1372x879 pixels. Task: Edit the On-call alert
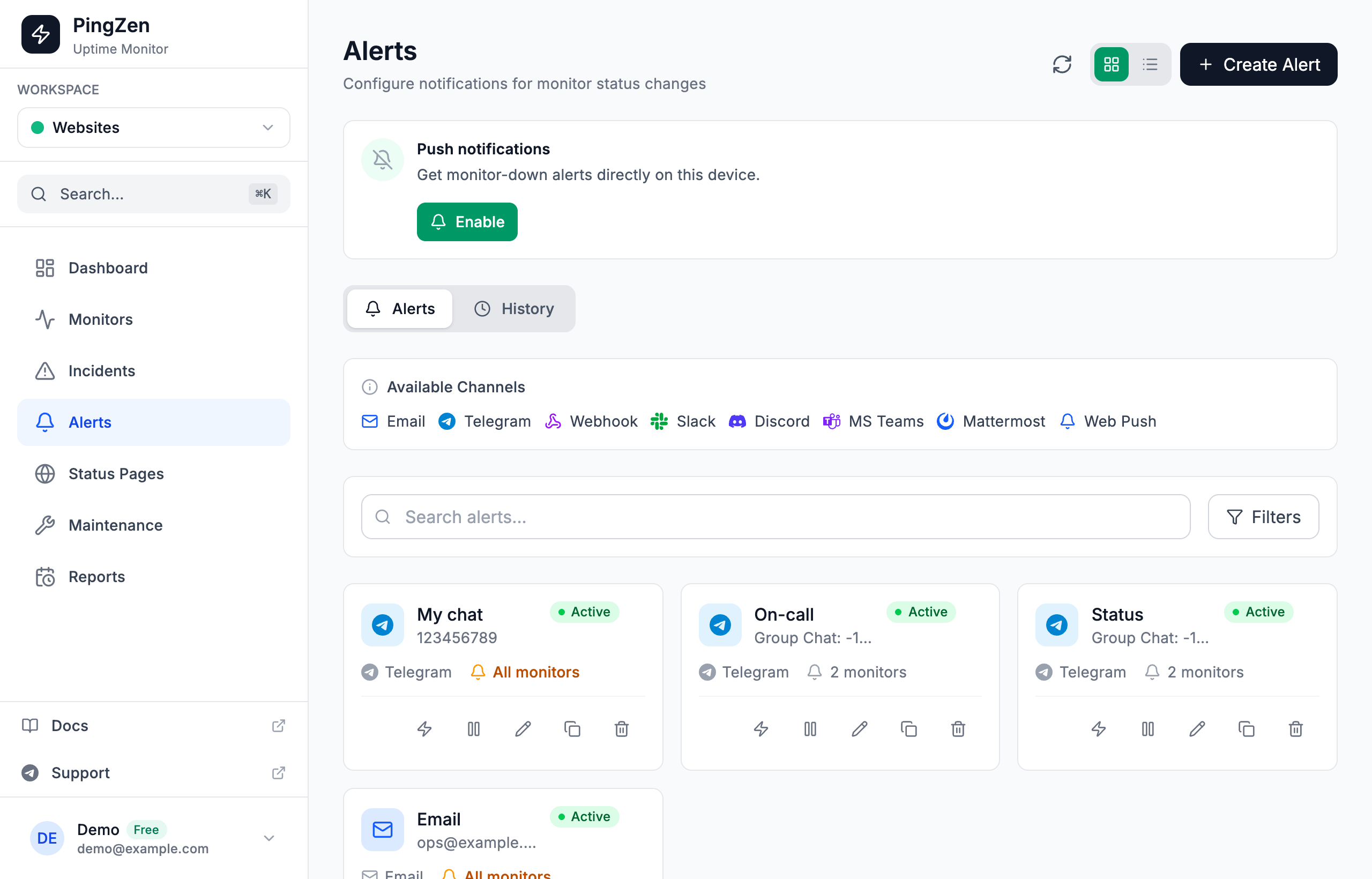tap(860, 728)
